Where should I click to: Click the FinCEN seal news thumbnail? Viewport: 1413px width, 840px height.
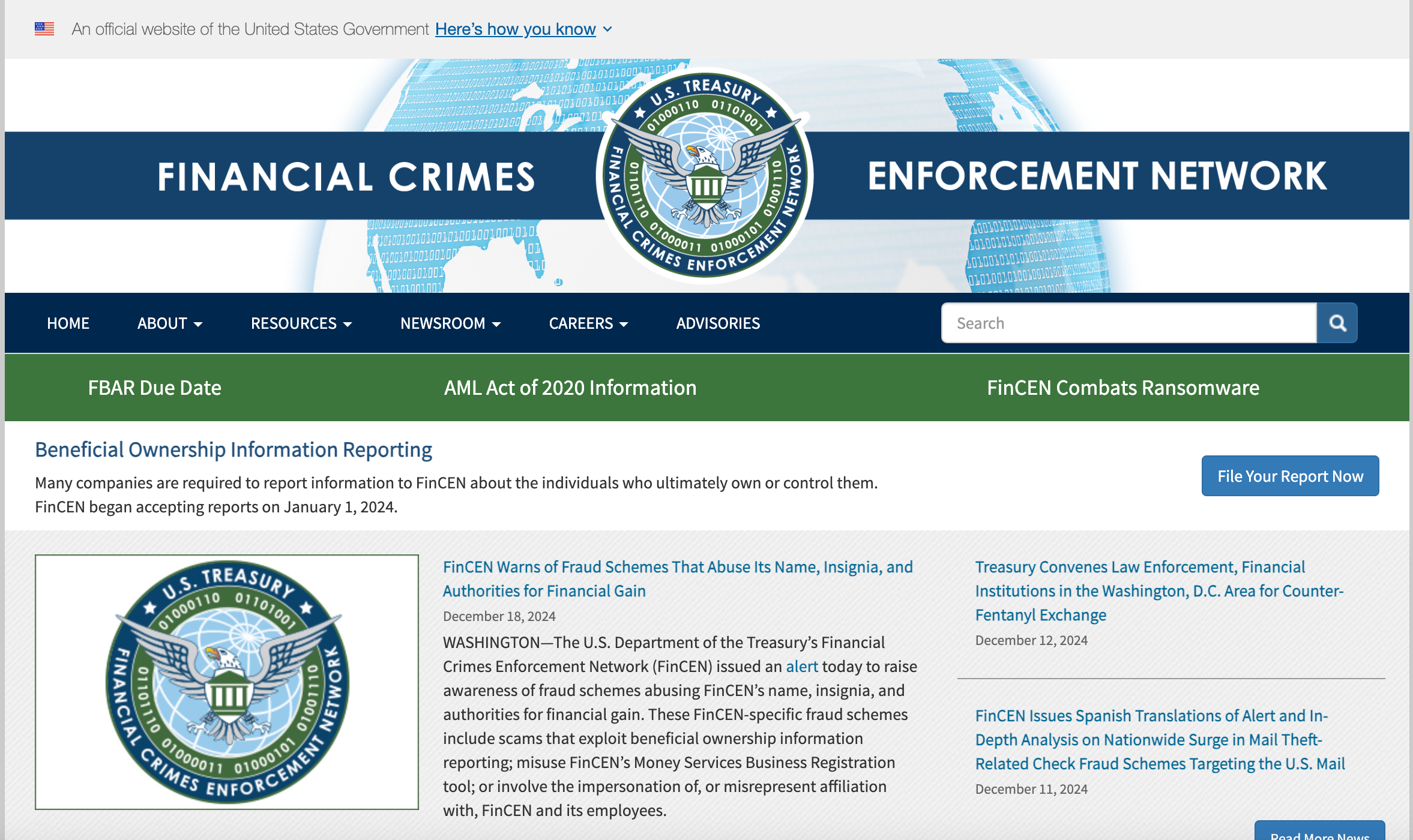click(227, 682)
